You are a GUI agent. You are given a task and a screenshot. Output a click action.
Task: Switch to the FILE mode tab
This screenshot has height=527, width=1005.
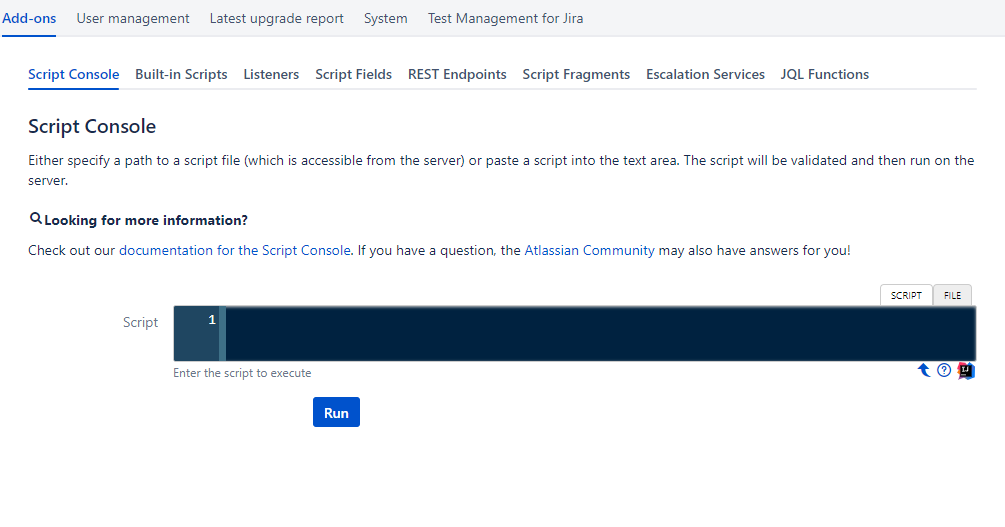pyautogui.click(x=952, y=296)
